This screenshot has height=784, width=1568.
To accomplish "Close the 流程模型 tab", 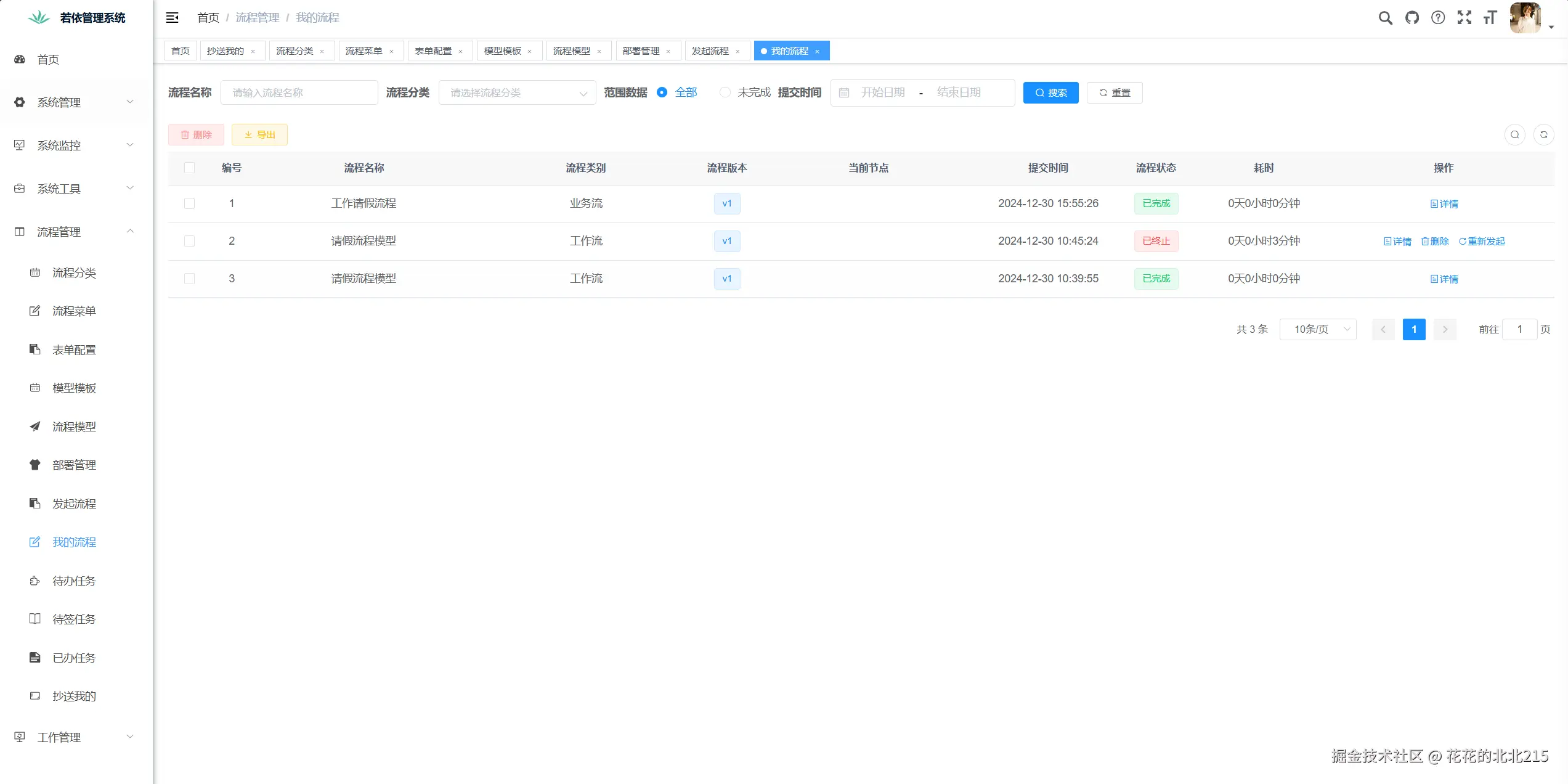I will 599,52.
